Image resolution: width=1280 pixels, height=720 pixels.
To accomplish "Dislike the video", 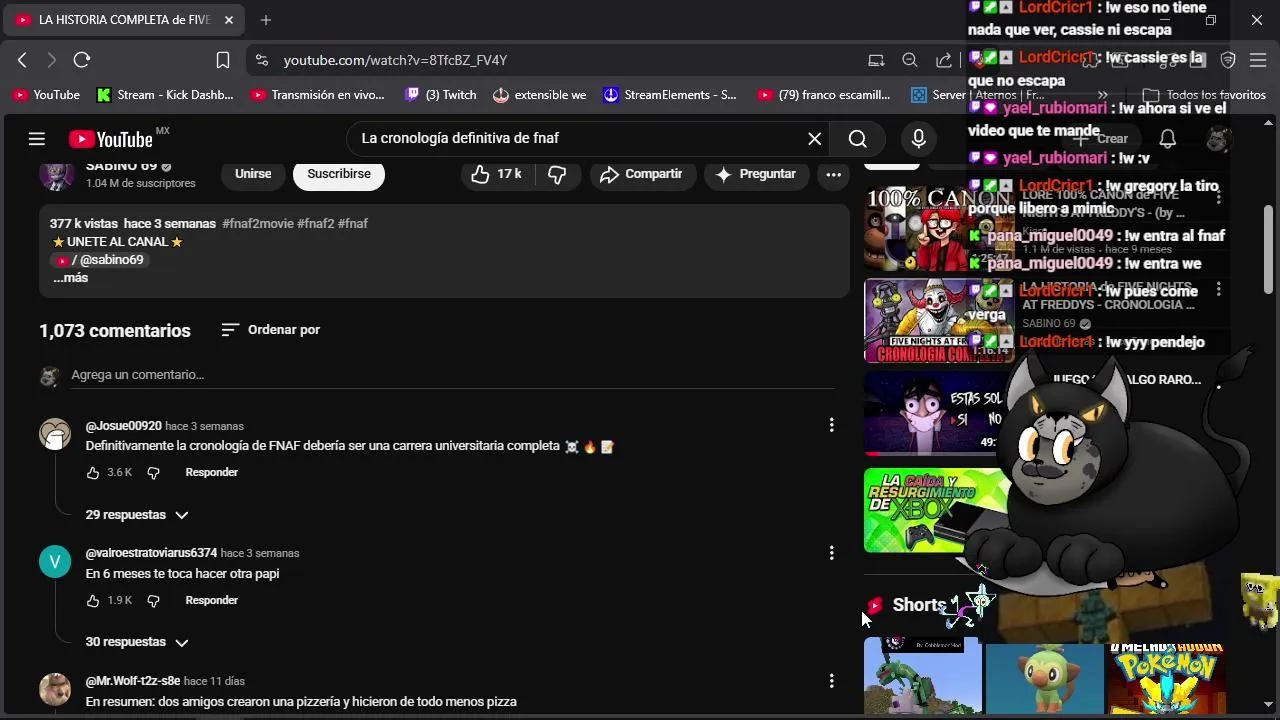I will click(557, 174).
